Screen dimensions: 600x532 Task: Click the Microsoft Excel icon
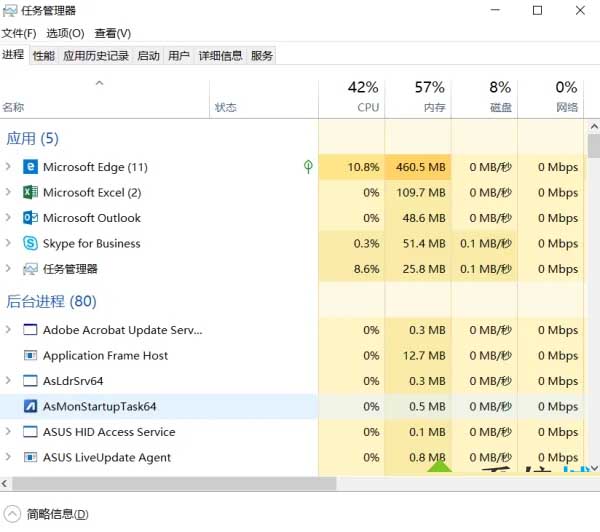pyautogui.click(x=30, y=192)
